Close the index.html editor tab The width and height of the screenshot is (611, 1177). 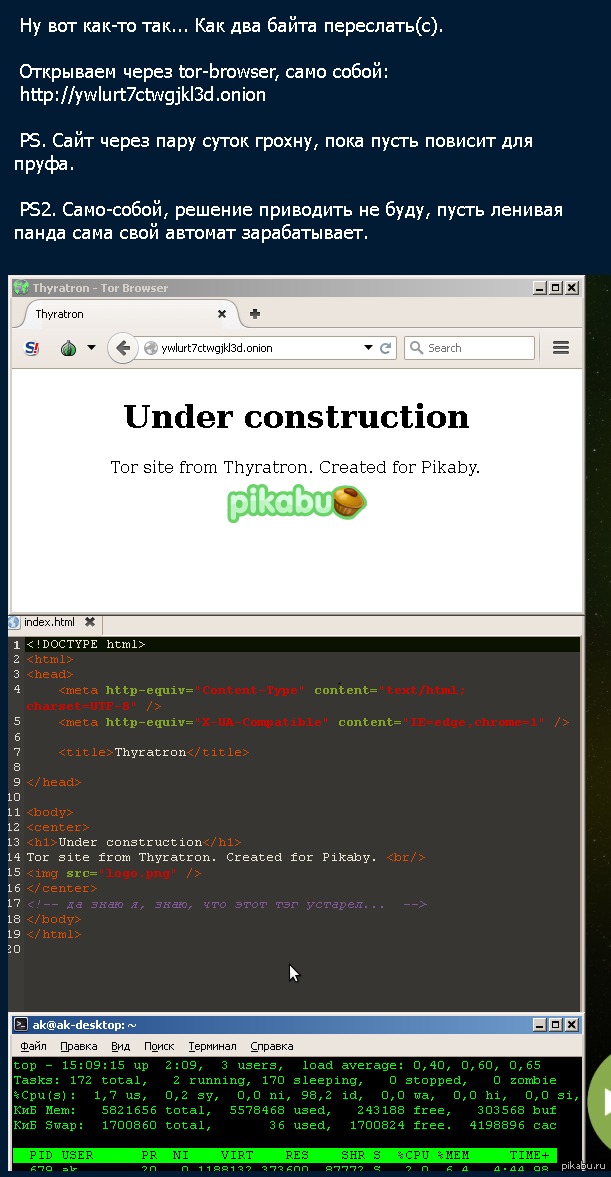click(90, 622)
